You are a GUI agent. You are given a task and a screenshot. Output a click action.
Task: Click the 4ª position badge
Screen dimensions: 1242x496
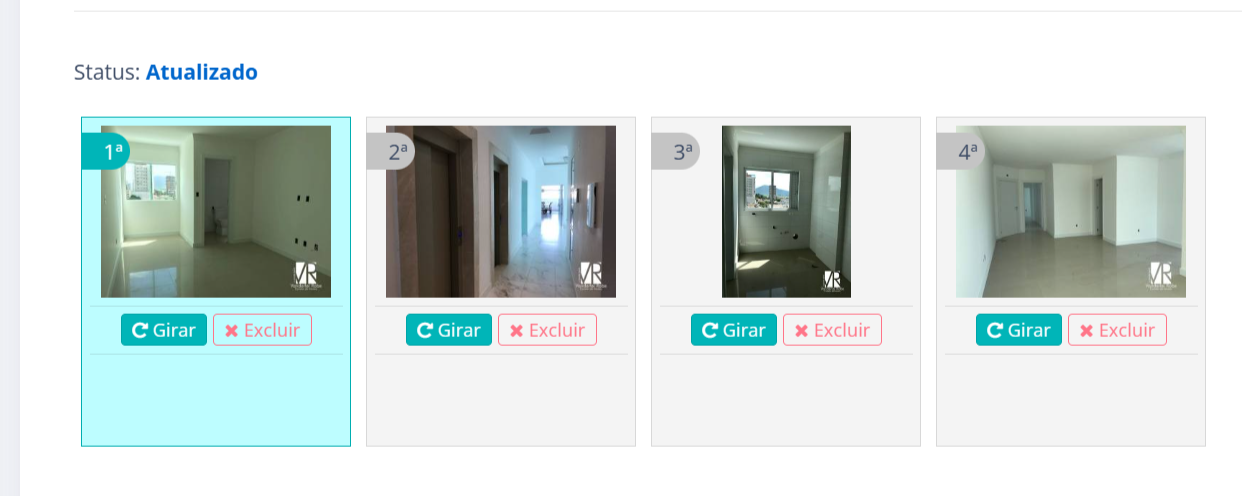960,152
